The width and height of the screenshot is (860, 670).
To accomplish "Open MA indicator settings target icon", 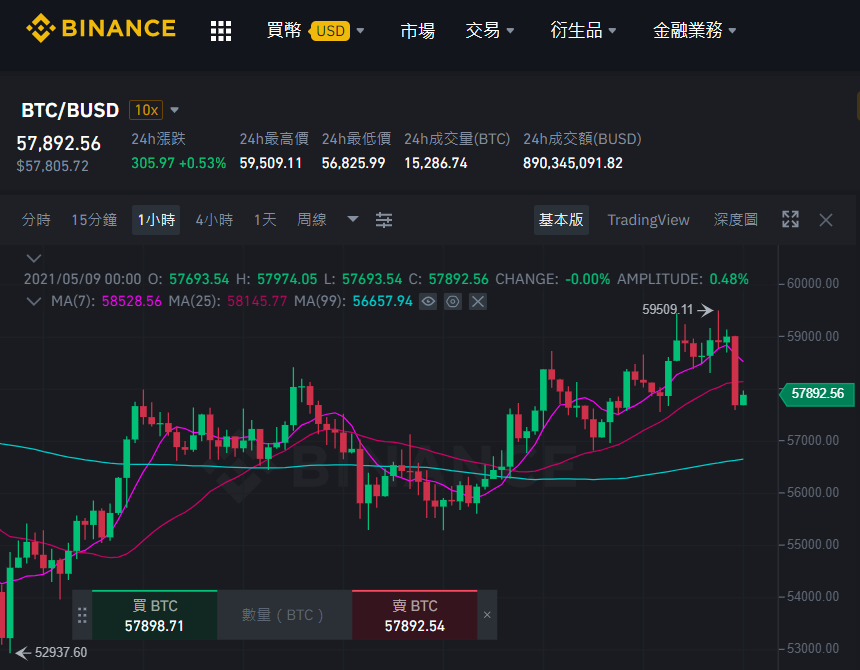I will coord(452,301).
